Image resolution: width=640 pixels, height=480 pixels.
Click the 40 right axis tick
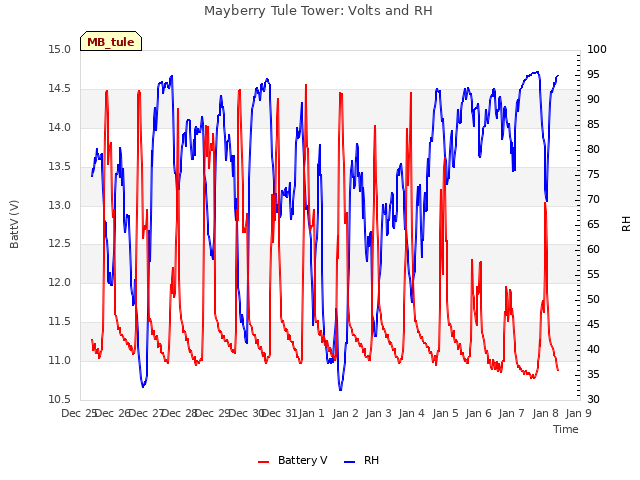(x=593, y=349)
